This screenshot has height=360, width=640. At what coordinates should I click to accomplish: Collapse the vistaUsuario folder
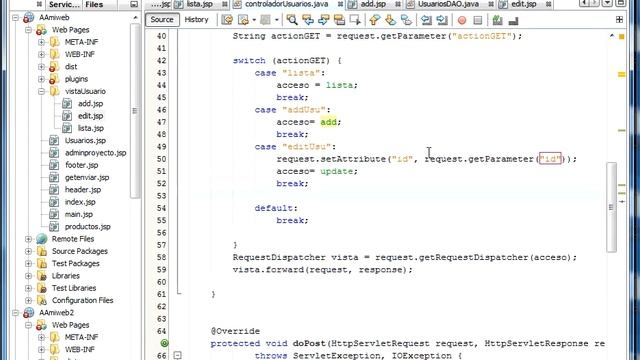pos(41,91)
